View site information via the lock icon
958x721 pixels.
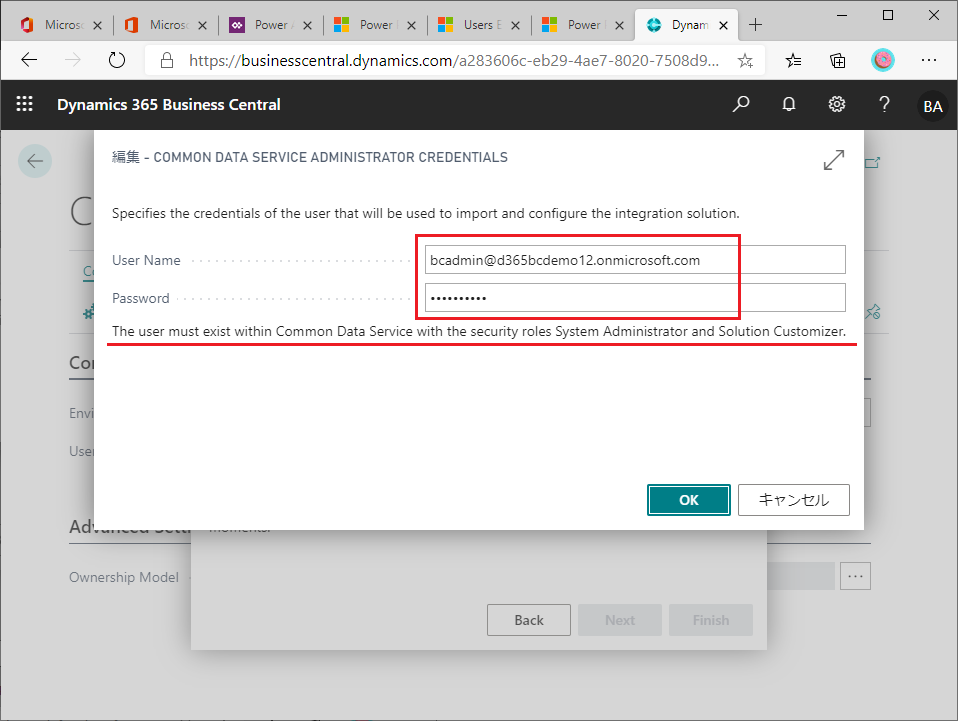(x=167, y=60)
